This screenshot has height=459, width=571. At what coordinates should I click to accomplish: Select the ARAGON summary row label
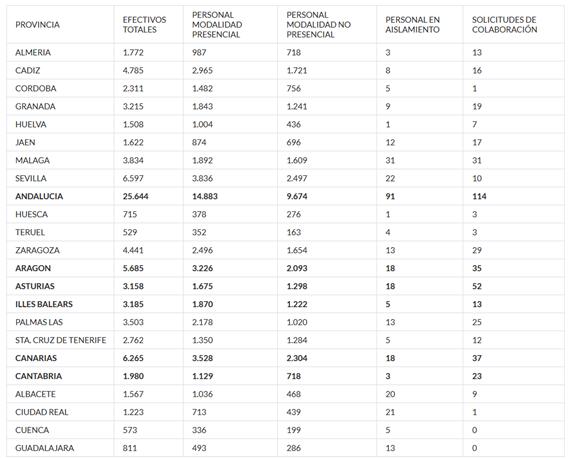(x=33, y=268)
